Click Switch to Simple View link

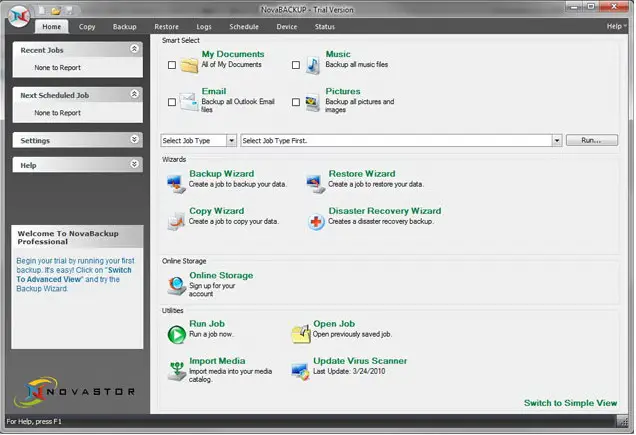570,403
